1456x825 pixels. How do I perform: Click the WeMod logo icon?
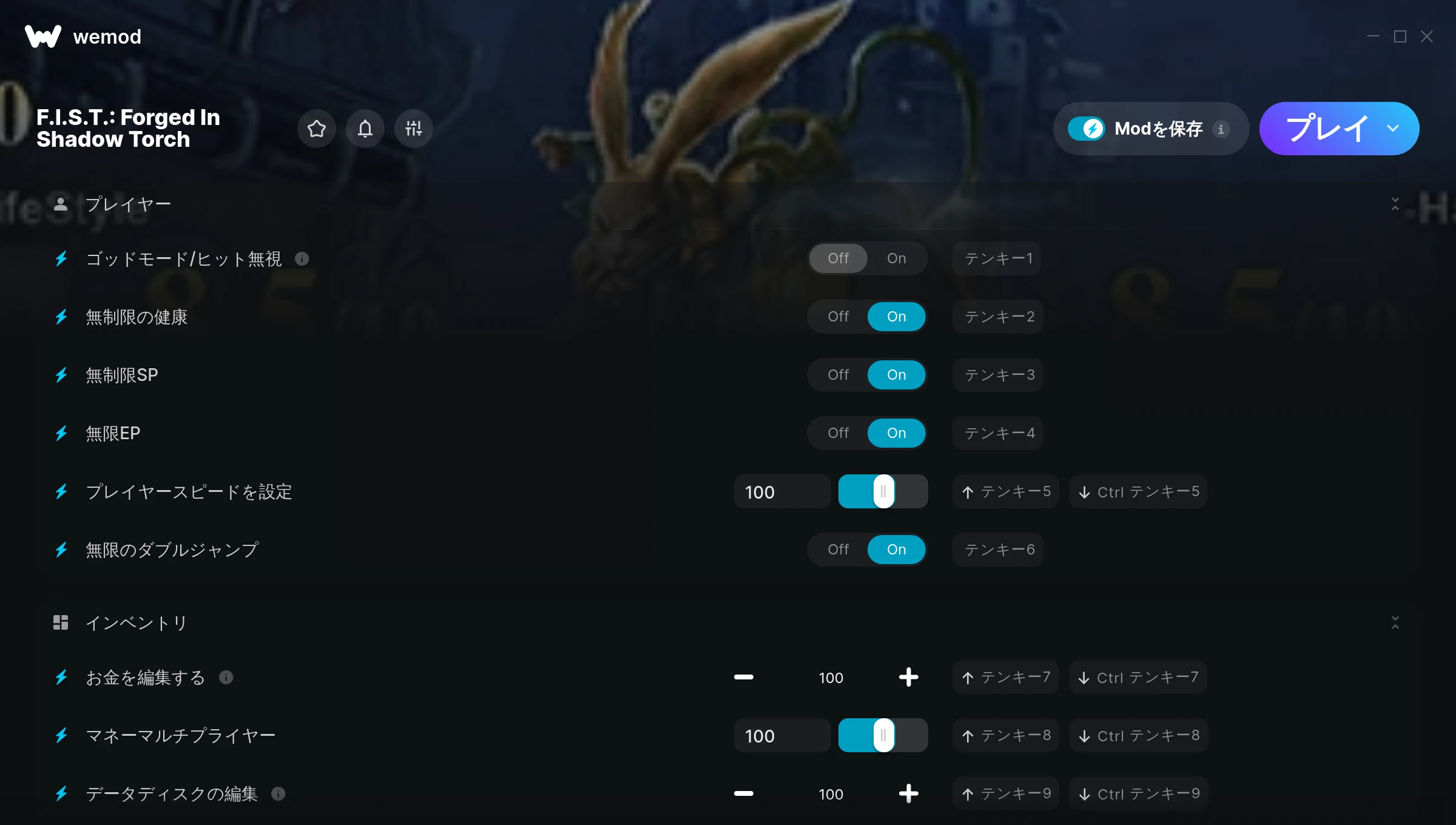point(43,36)
